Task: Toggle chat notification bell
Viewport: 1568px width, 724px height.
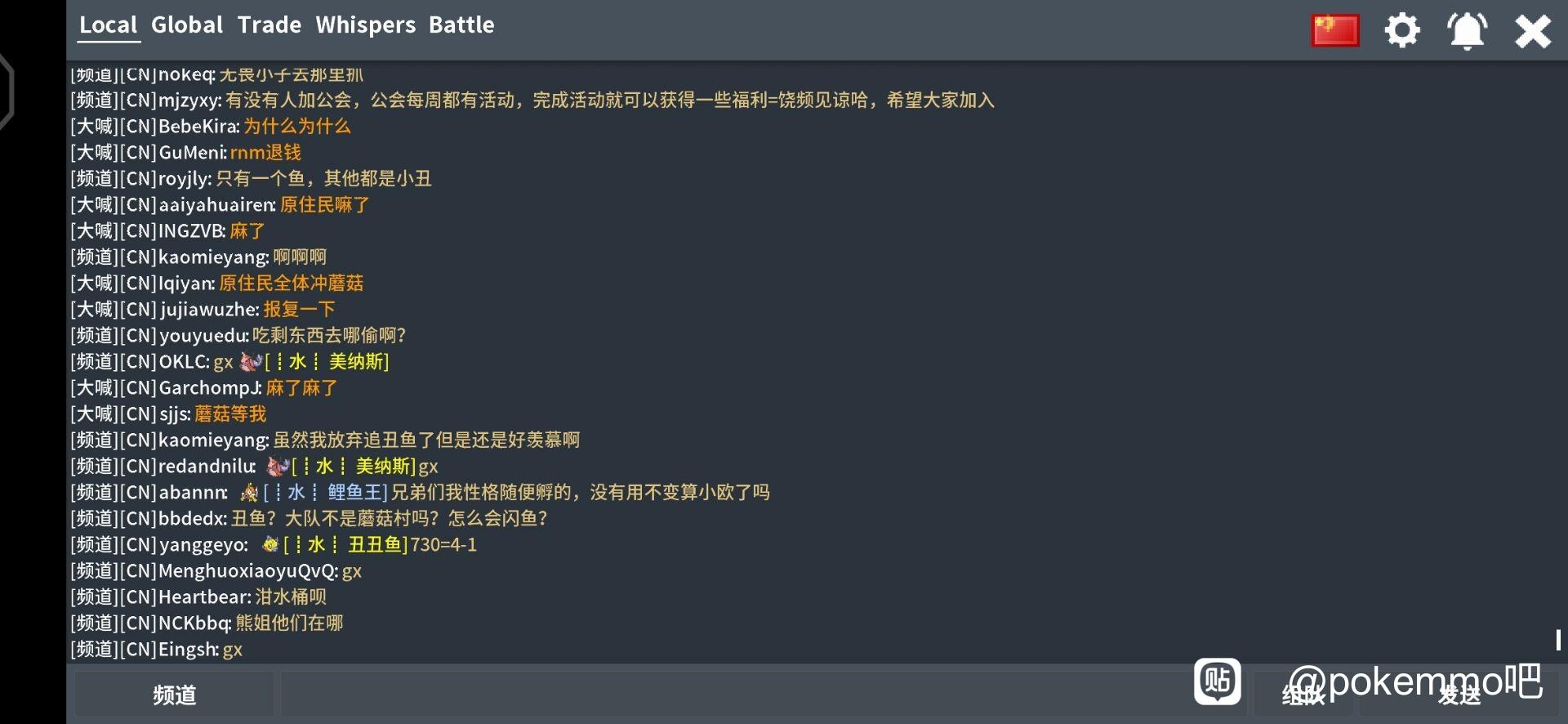Action: 1468,31
